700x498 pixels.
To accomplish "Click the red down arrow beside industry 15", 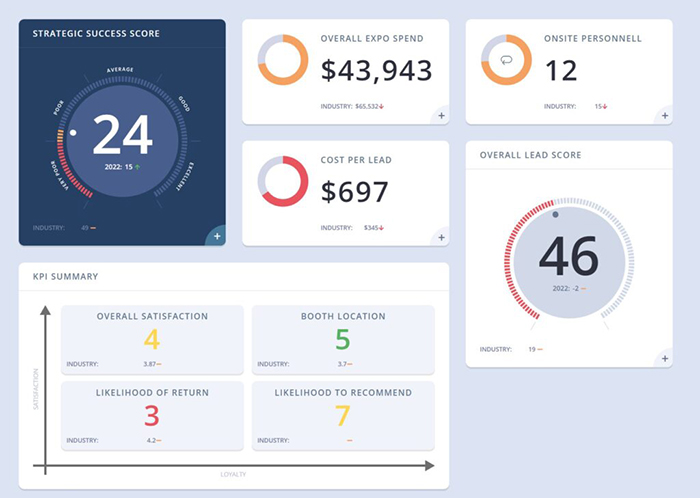I will click(605, 107).
